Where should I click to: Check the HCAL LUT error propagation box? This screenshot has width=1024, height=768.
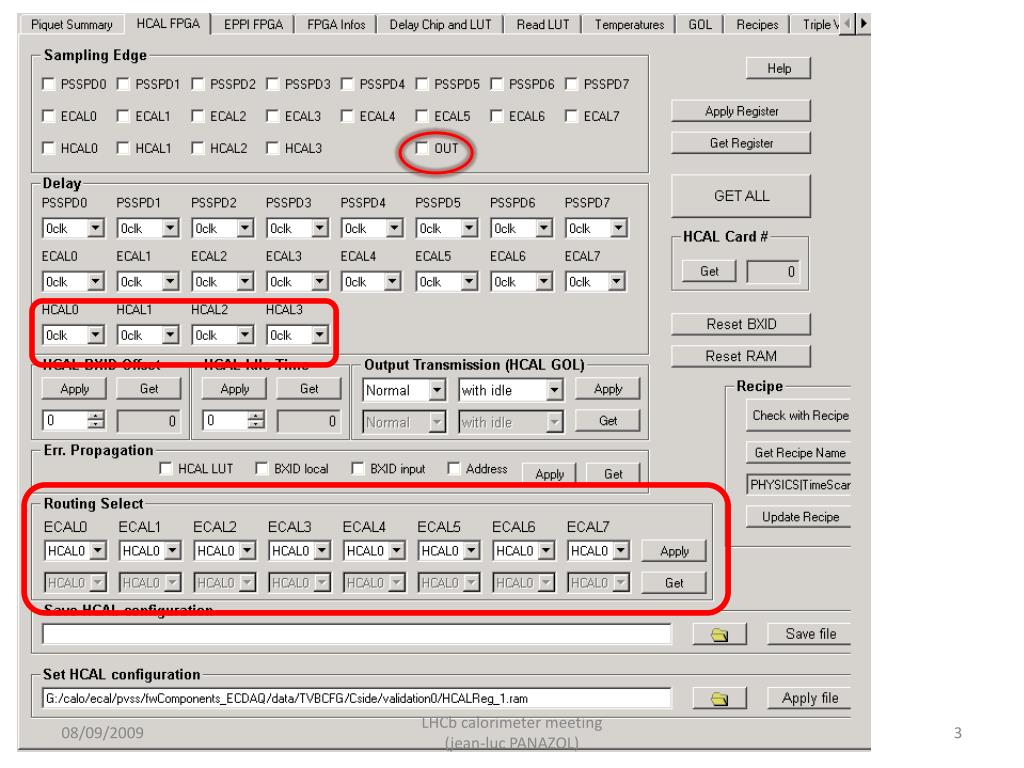167,469
